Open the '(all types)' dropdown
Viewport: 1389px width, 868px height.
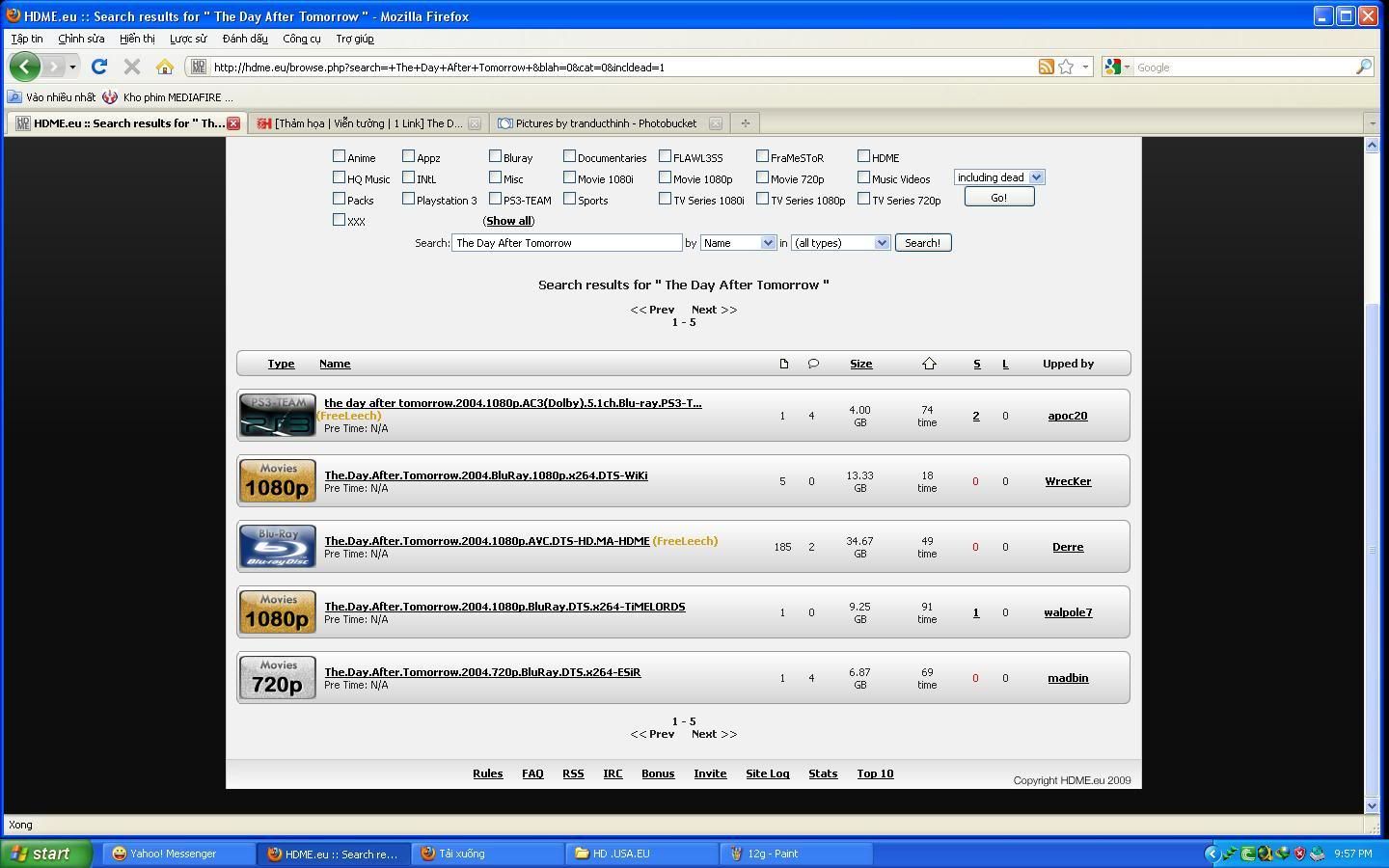(x=840, y=243)
